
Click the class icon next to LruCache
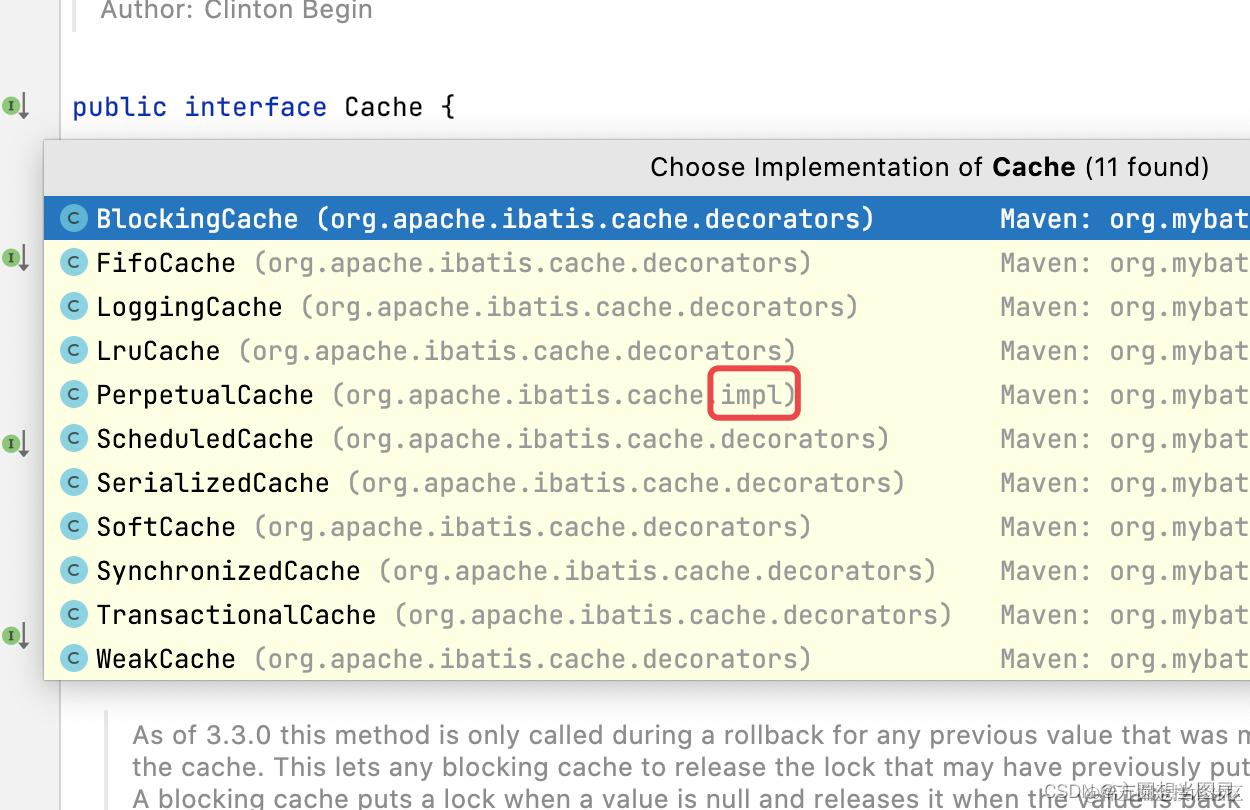click(74, 351)
